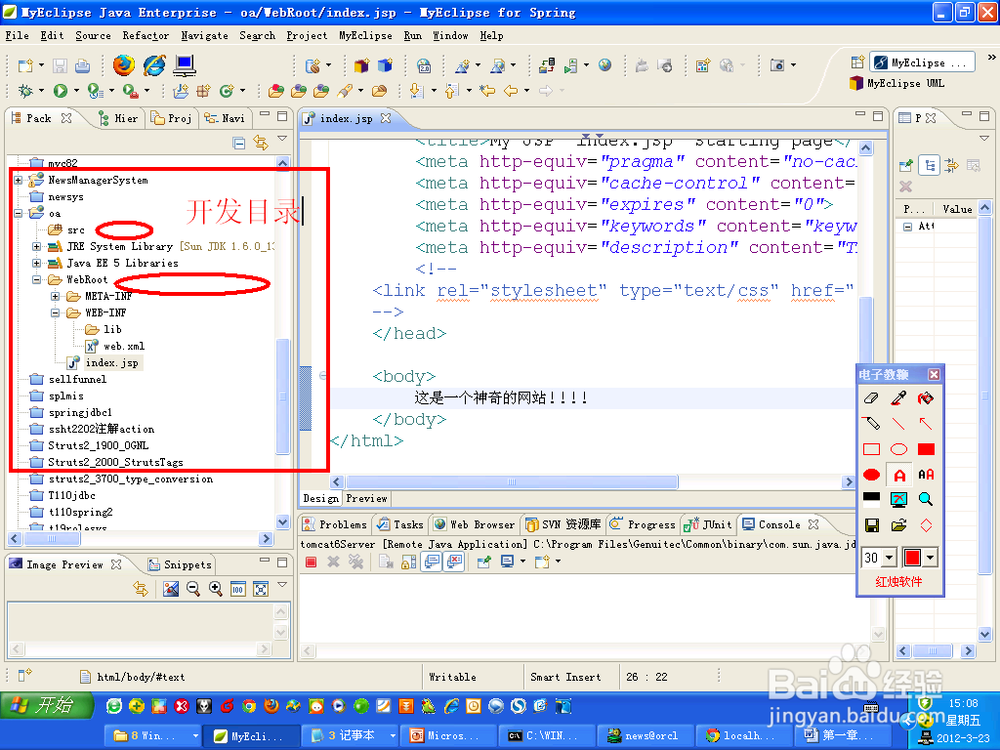Select the red arrow drawing tool
Viewport: 1000px width, 750px height.
(926, 423)
